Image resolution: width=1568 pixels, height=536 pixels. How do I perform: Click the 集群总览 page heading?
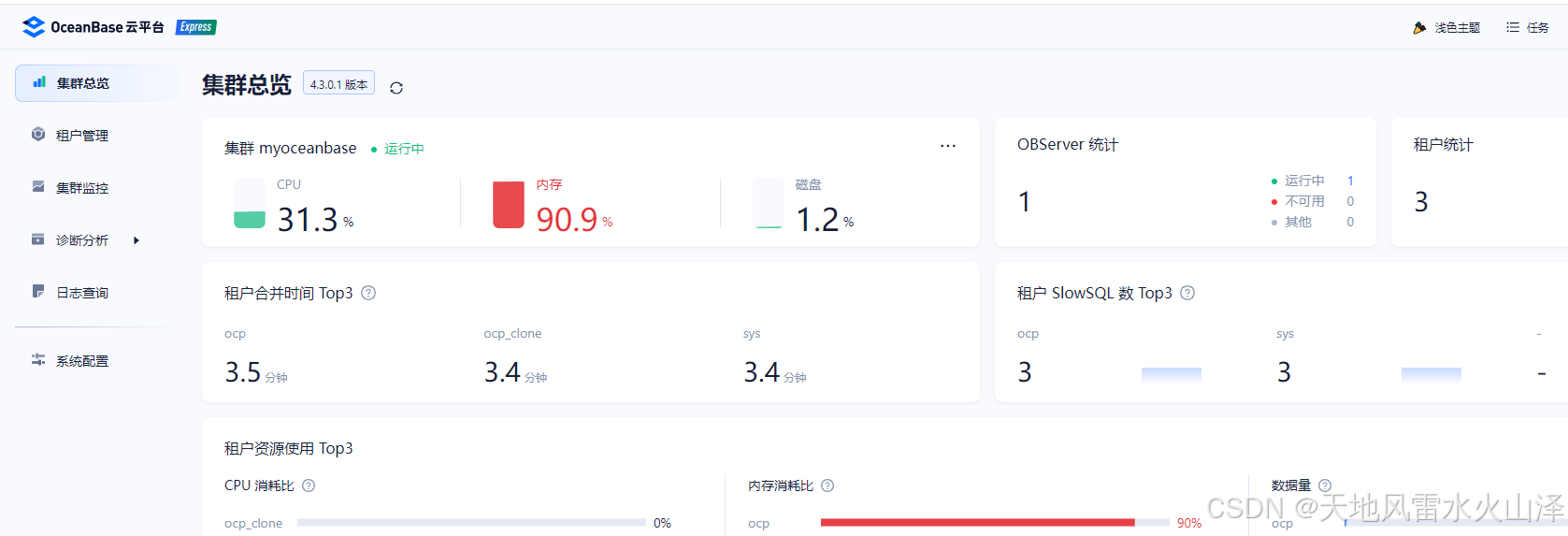(247, 85)
